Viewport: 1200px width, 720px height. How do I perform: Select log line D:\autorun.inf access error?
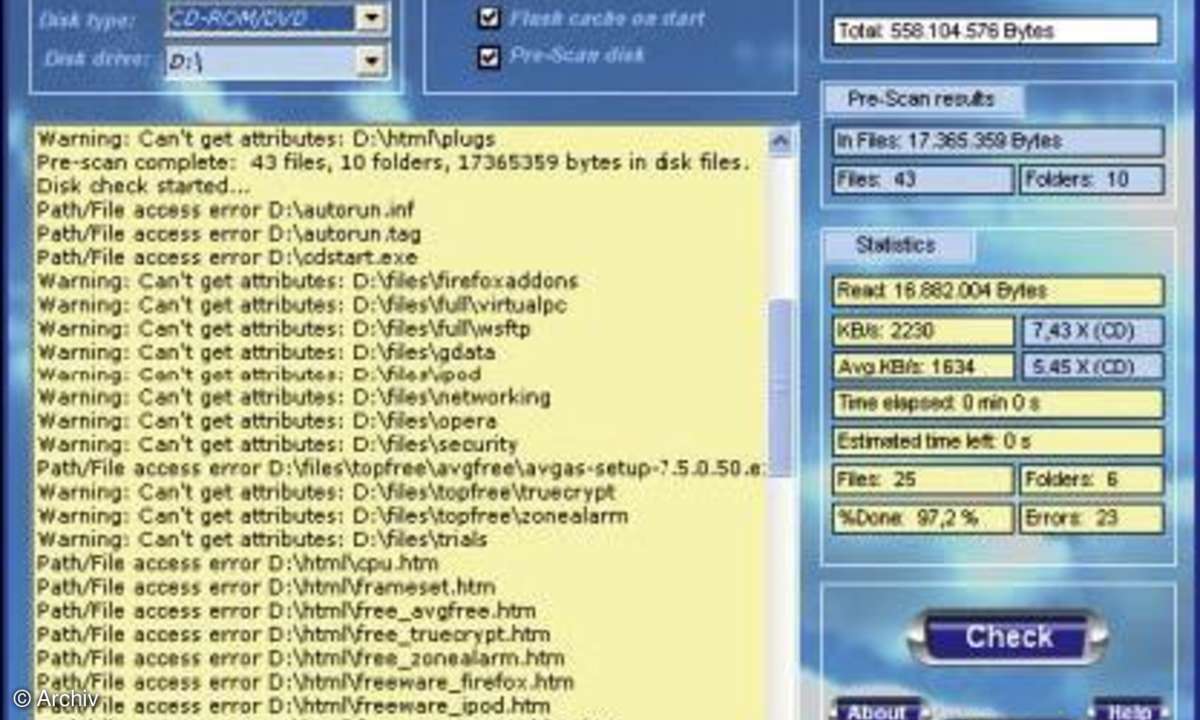tap(225, 210)
